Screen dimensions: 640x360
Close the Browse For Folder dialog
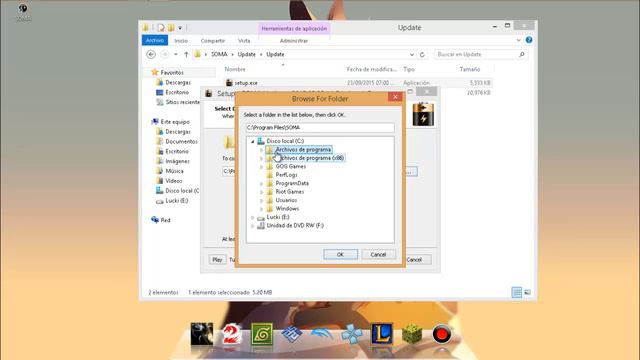(395, 97)
